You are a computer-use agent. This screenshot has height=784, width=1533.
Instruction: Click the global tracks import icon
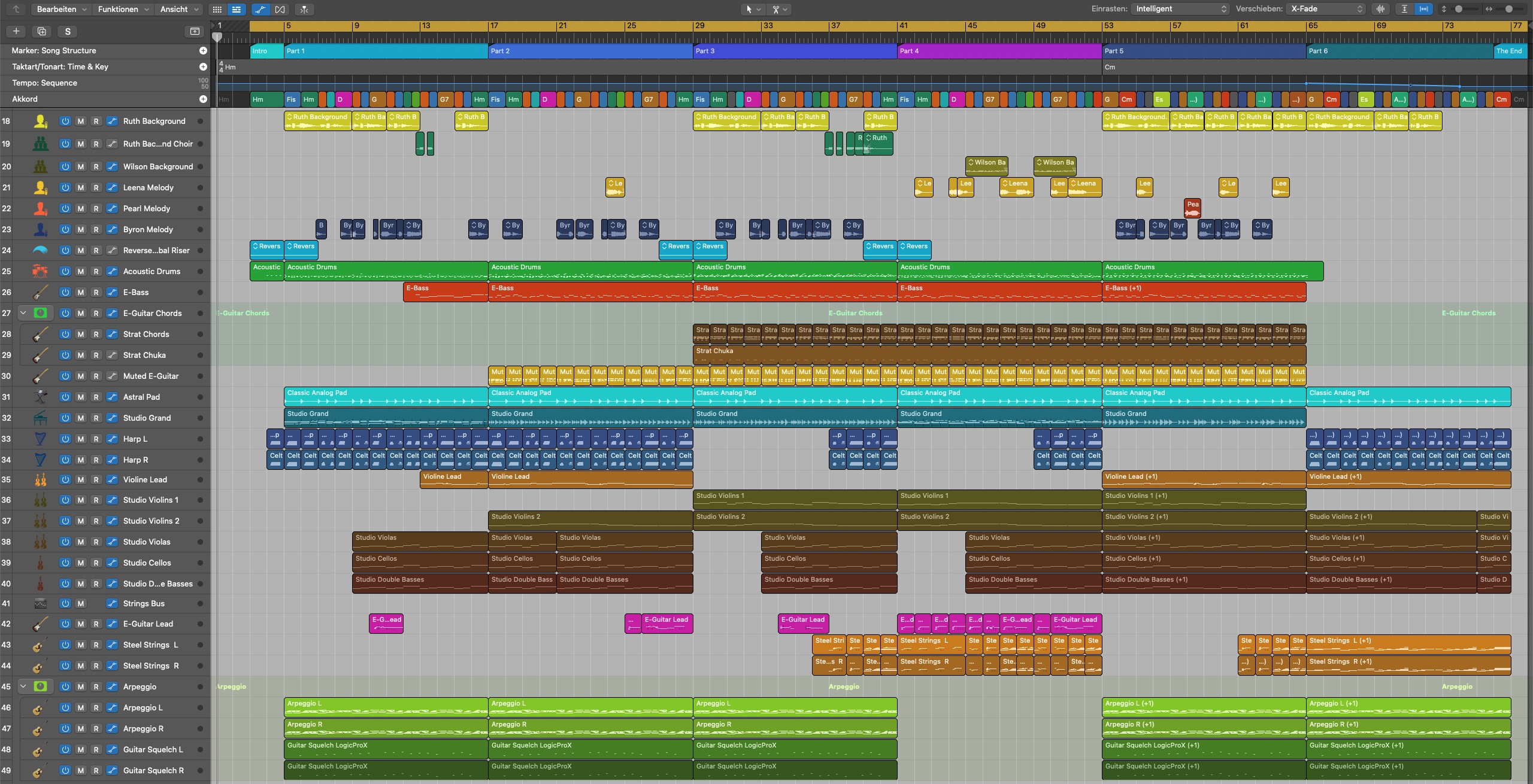195,31
